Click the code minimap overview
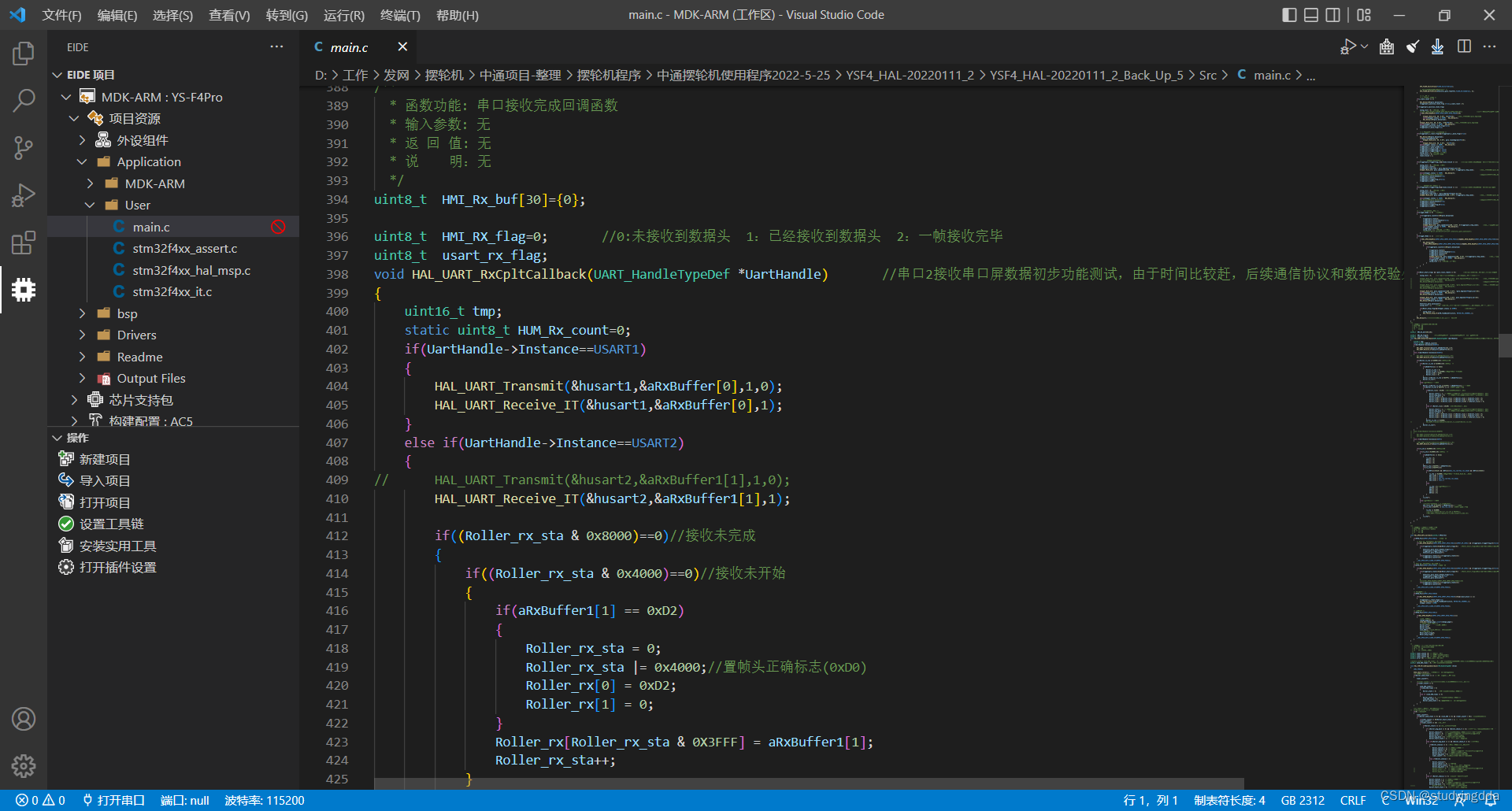Viewport: 1512px width, 811px height. coord(1451,437)
